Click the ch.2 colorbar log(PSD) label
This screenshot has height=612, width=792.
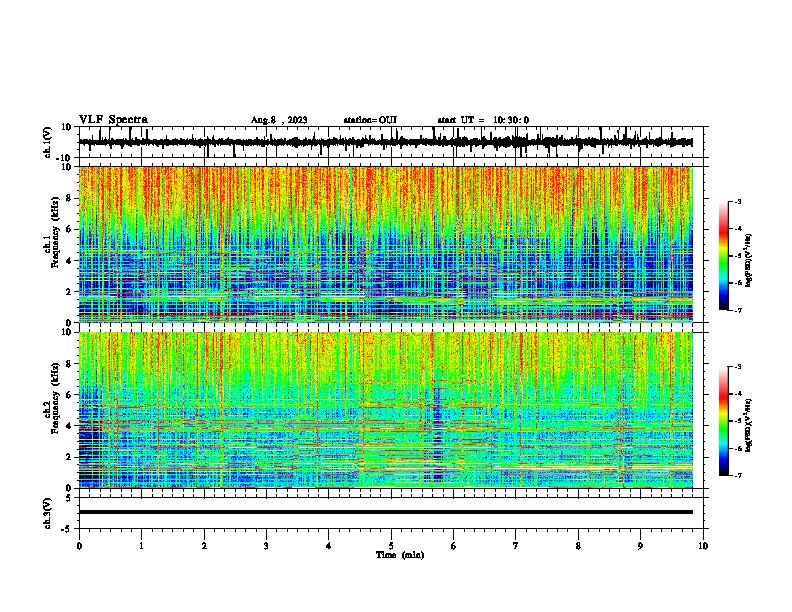749,425
